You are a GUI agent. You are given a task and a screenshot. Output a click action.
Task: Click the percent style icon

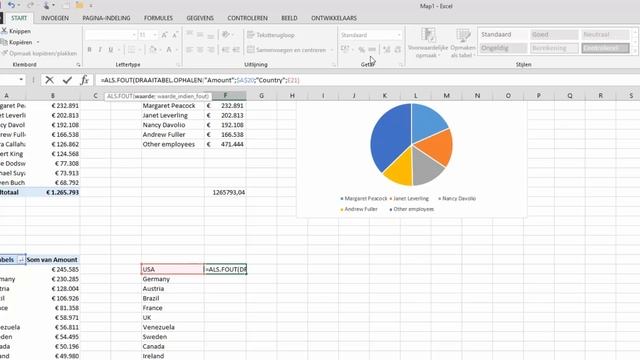(361, 50)
